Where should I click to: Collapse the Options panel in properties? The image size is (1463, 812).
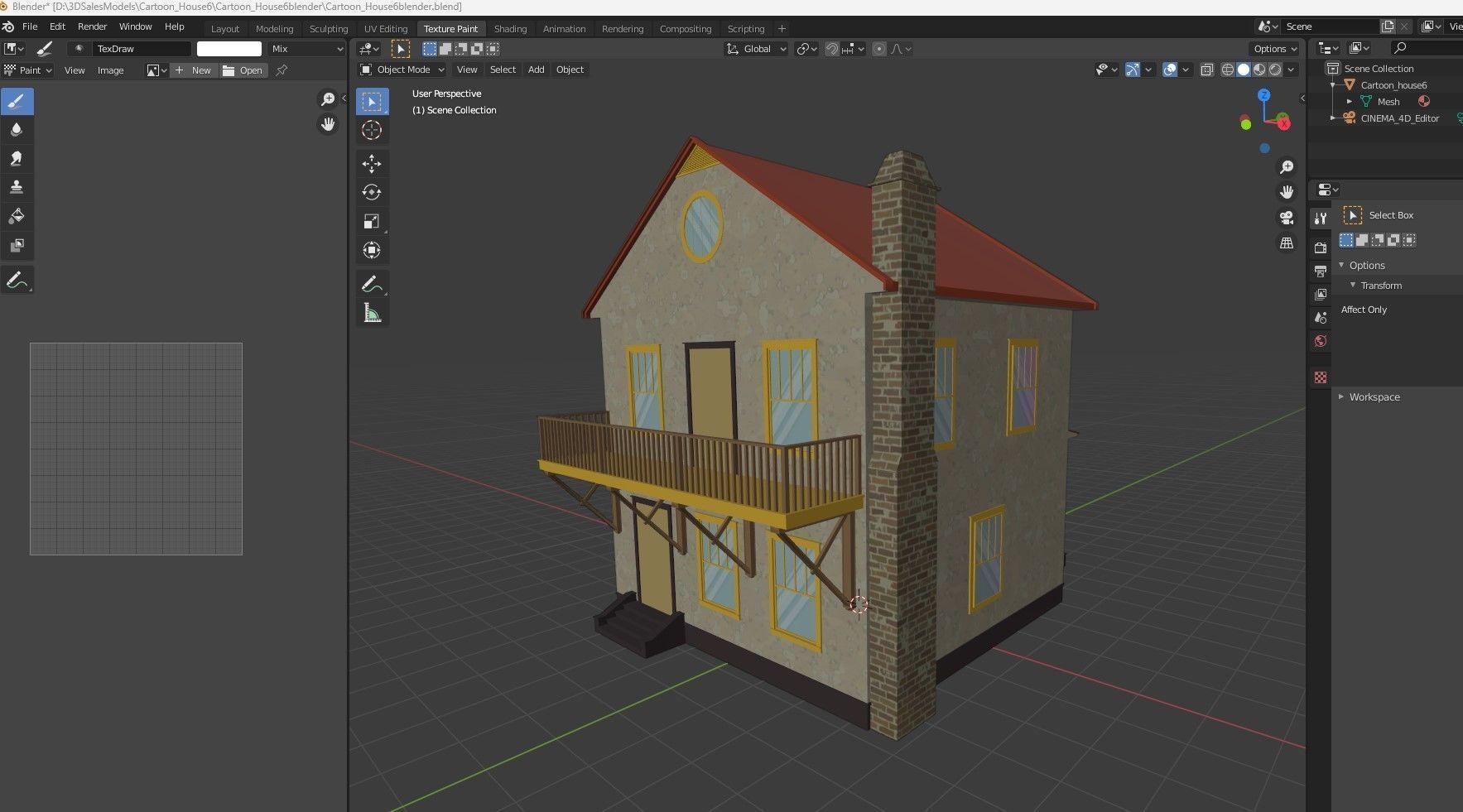pos(1341,266)
